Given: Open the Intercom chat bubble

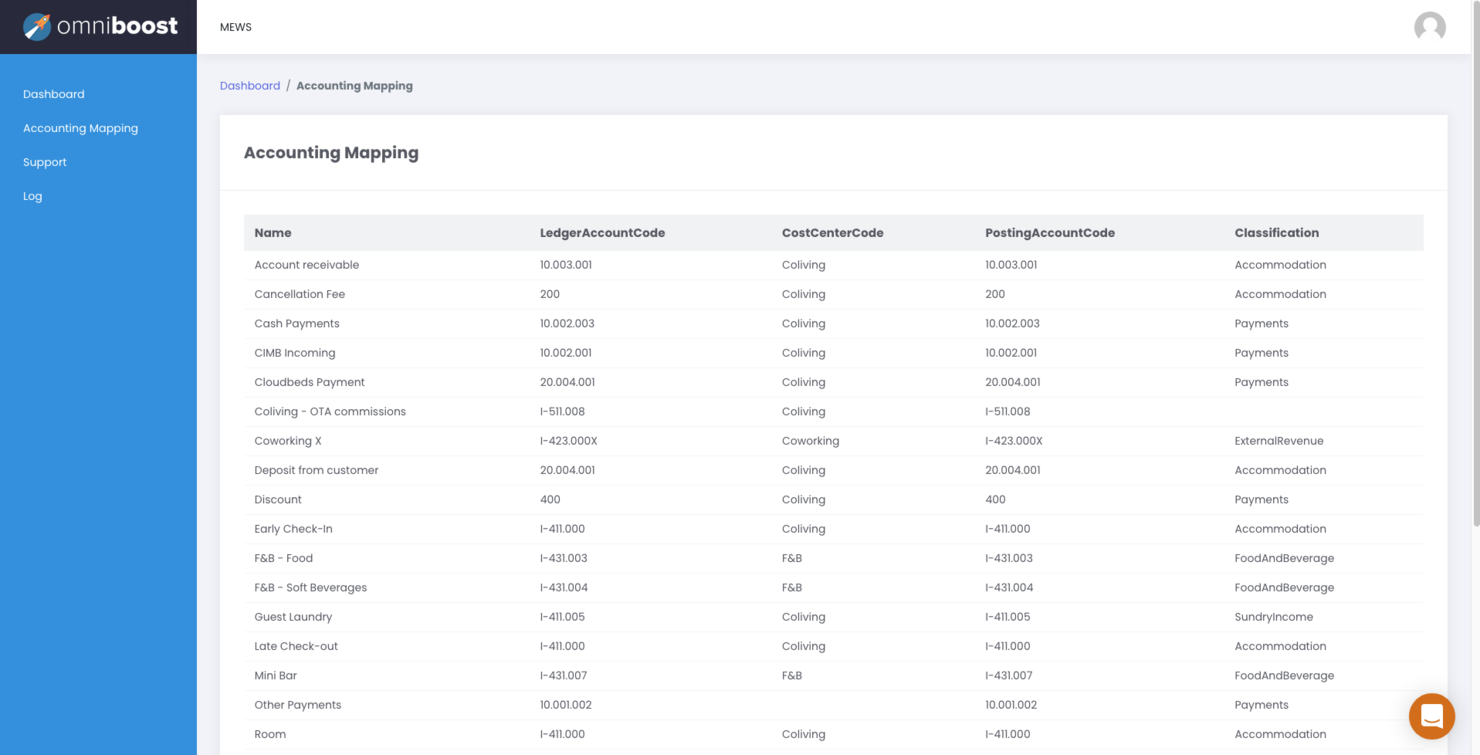Looking at the screenshot, I should (1431, 716).
